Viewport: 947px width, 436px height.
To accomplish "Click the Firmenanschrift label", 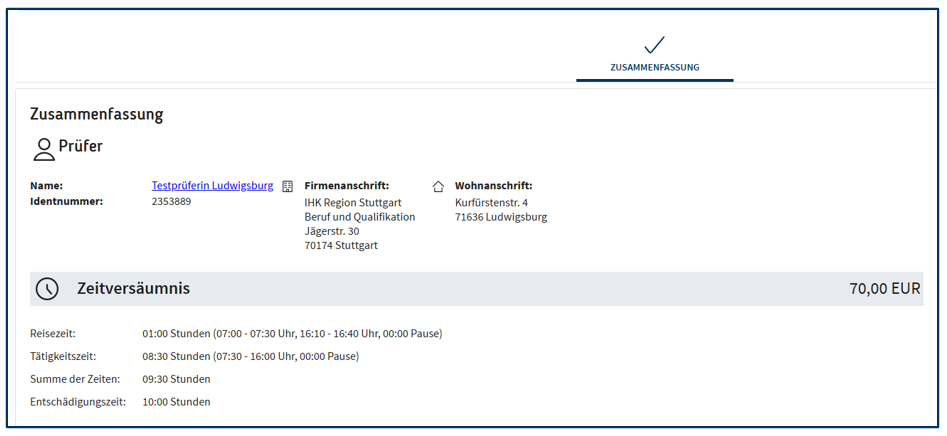I will point(346,186).
